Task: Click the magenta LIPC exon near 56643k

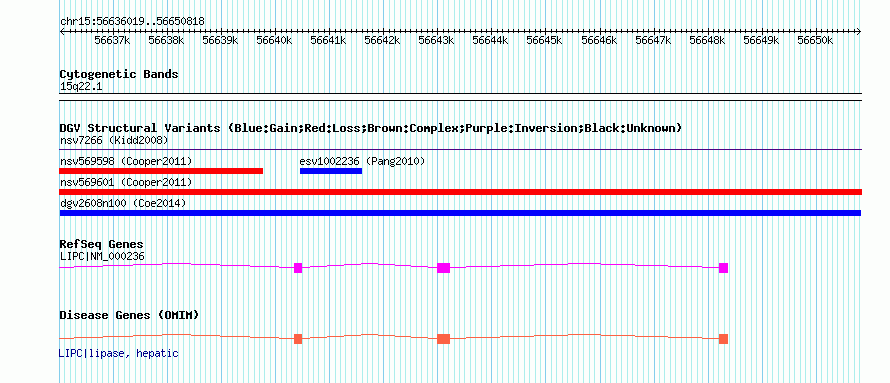Action: point(443,268)
